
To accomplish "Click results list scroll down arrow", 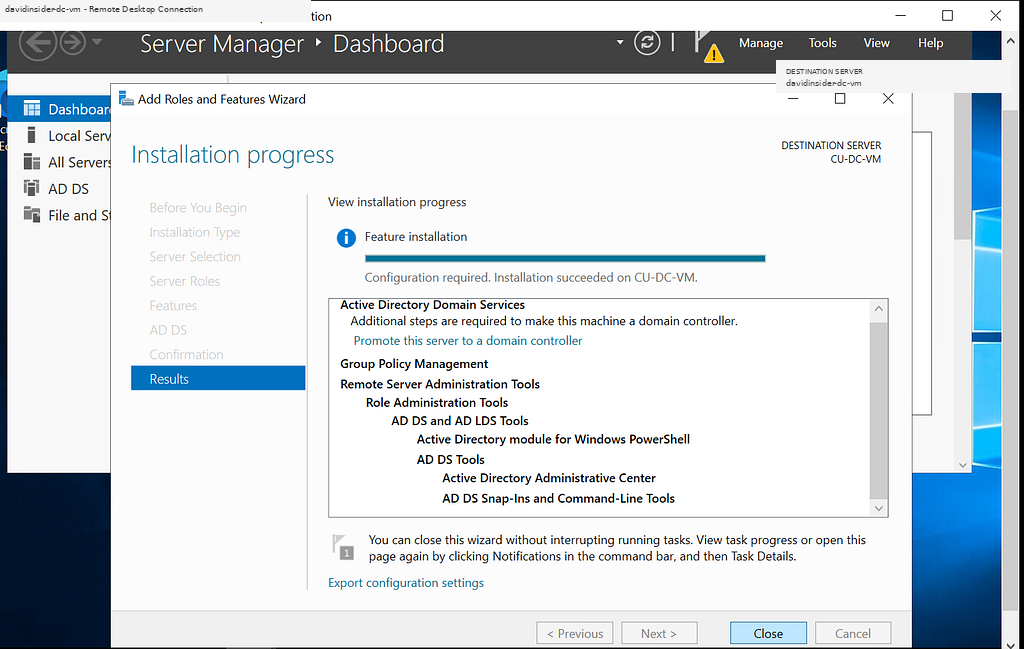I will pyautogui.click(x=879, y=508).
